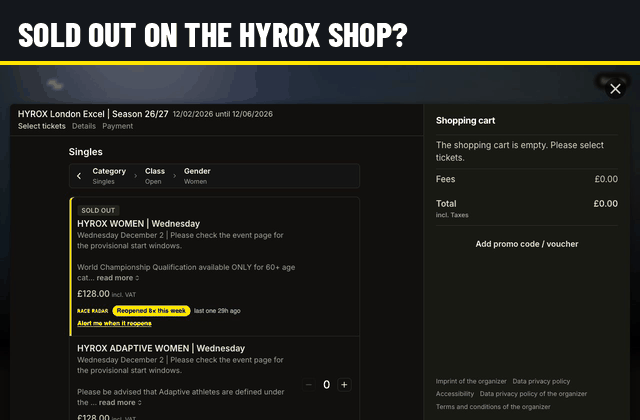Click the HYROX ADAPTIVE WOMEN | Wednesday title
This screenshot has width=640, height=420.
(161, 348)
